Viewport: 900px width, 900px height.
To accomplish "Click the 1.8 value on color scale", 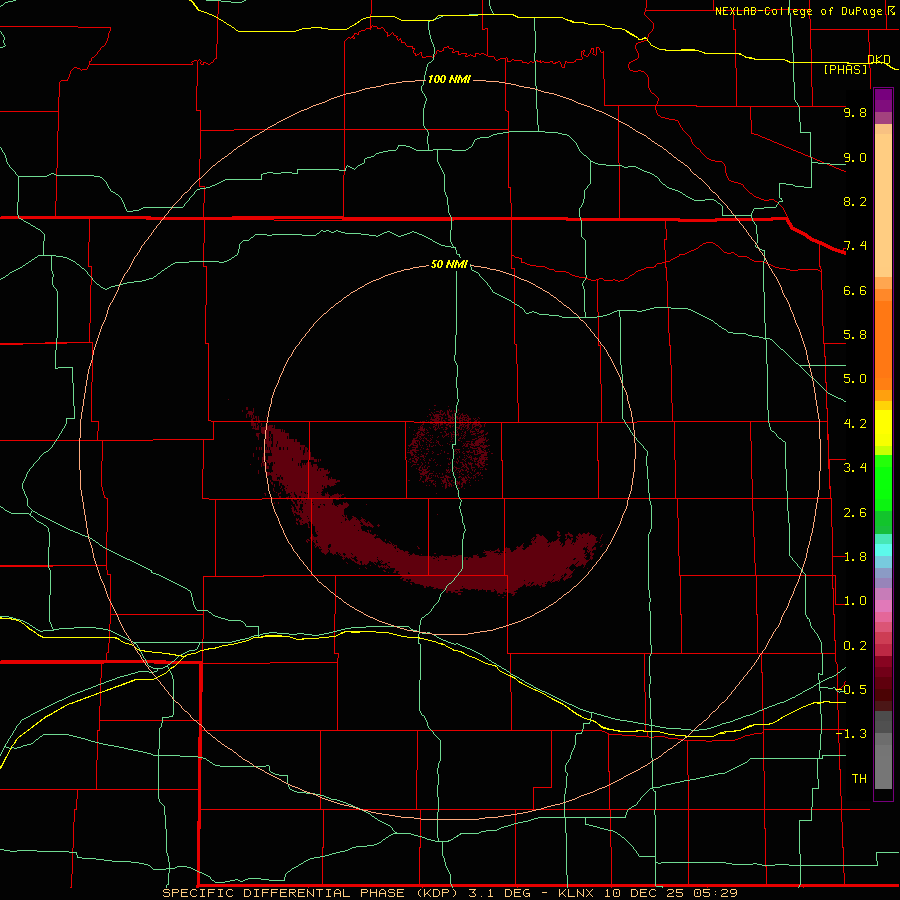I will (855, 557).
